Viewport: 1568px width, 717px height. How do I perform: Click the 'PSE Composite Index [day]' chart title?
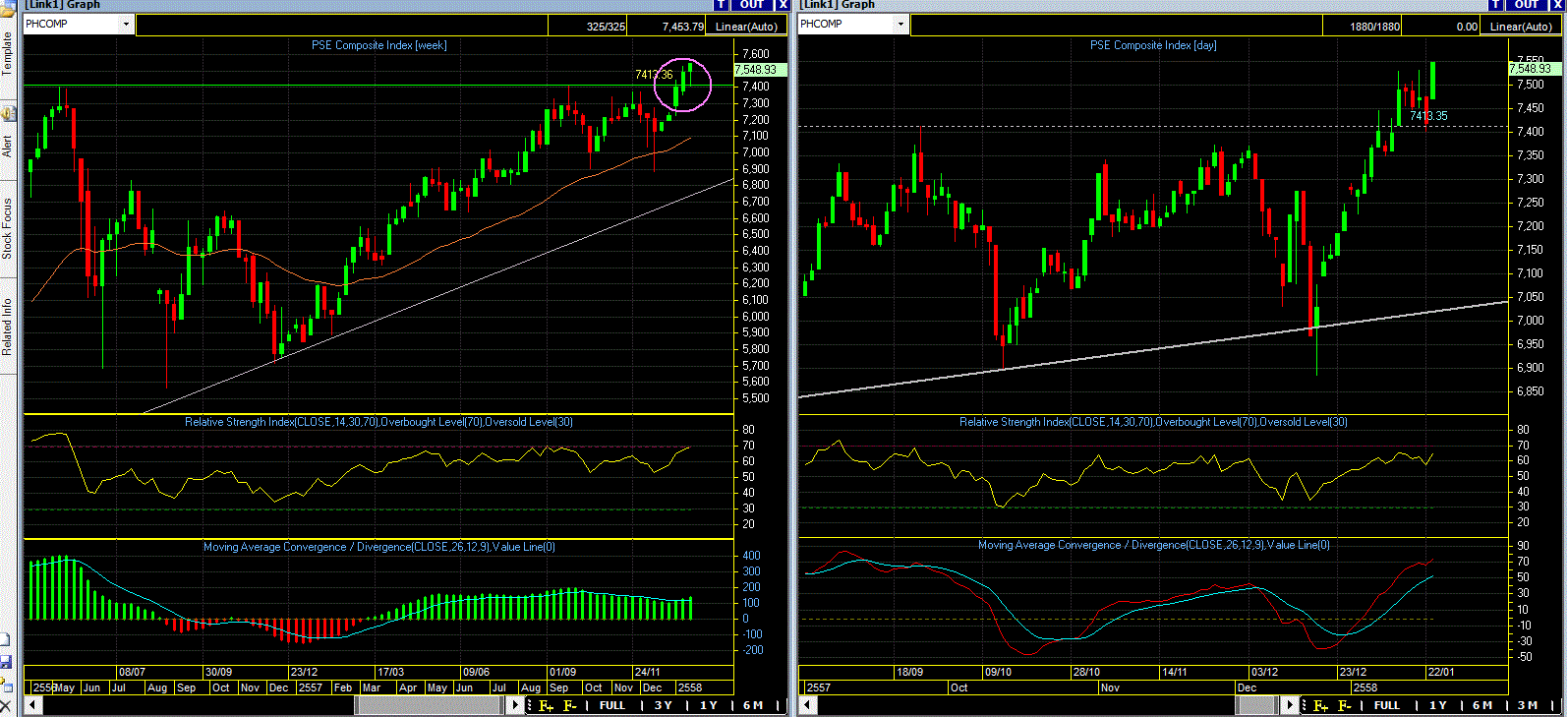[1153, 45]
